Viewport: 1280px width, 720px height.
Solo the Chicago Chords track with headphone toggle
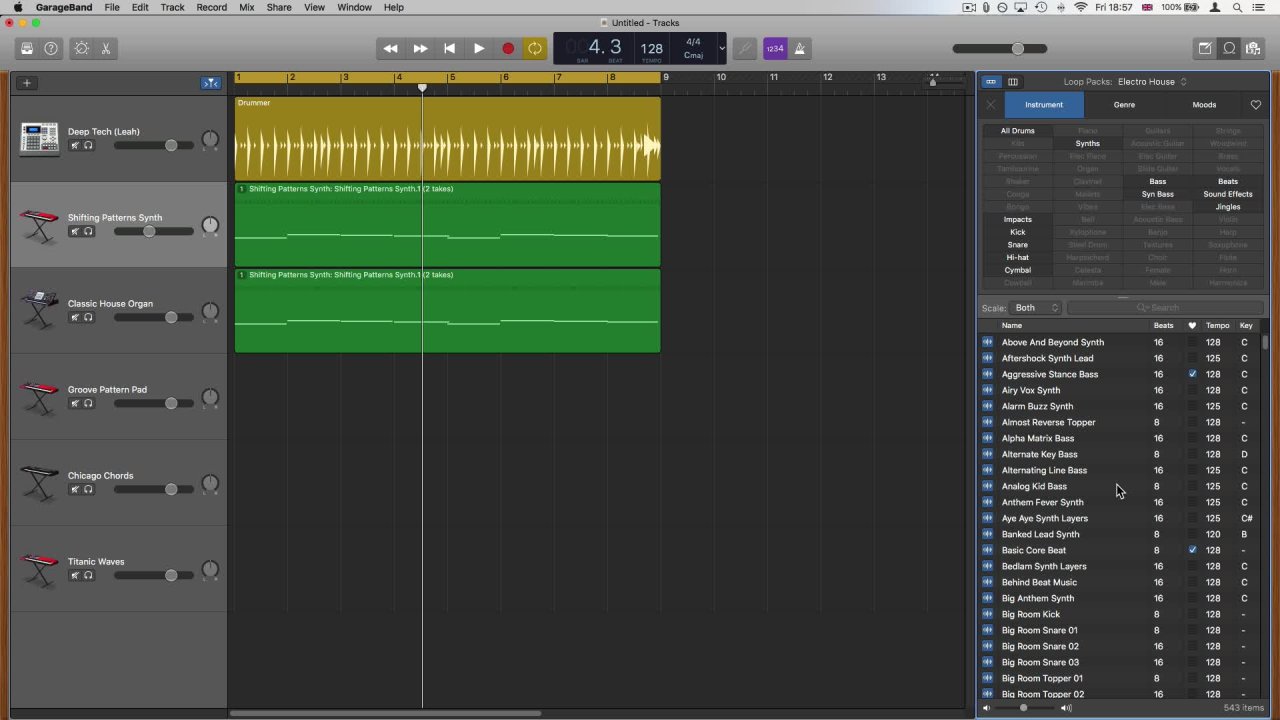(88, 489)
